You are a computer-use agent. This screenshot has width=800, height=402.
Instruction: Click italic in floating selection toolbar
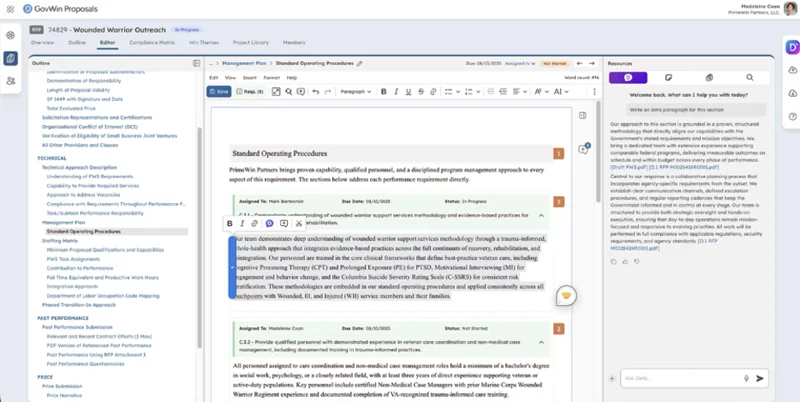pyautogui.click(x=242, y=223)
